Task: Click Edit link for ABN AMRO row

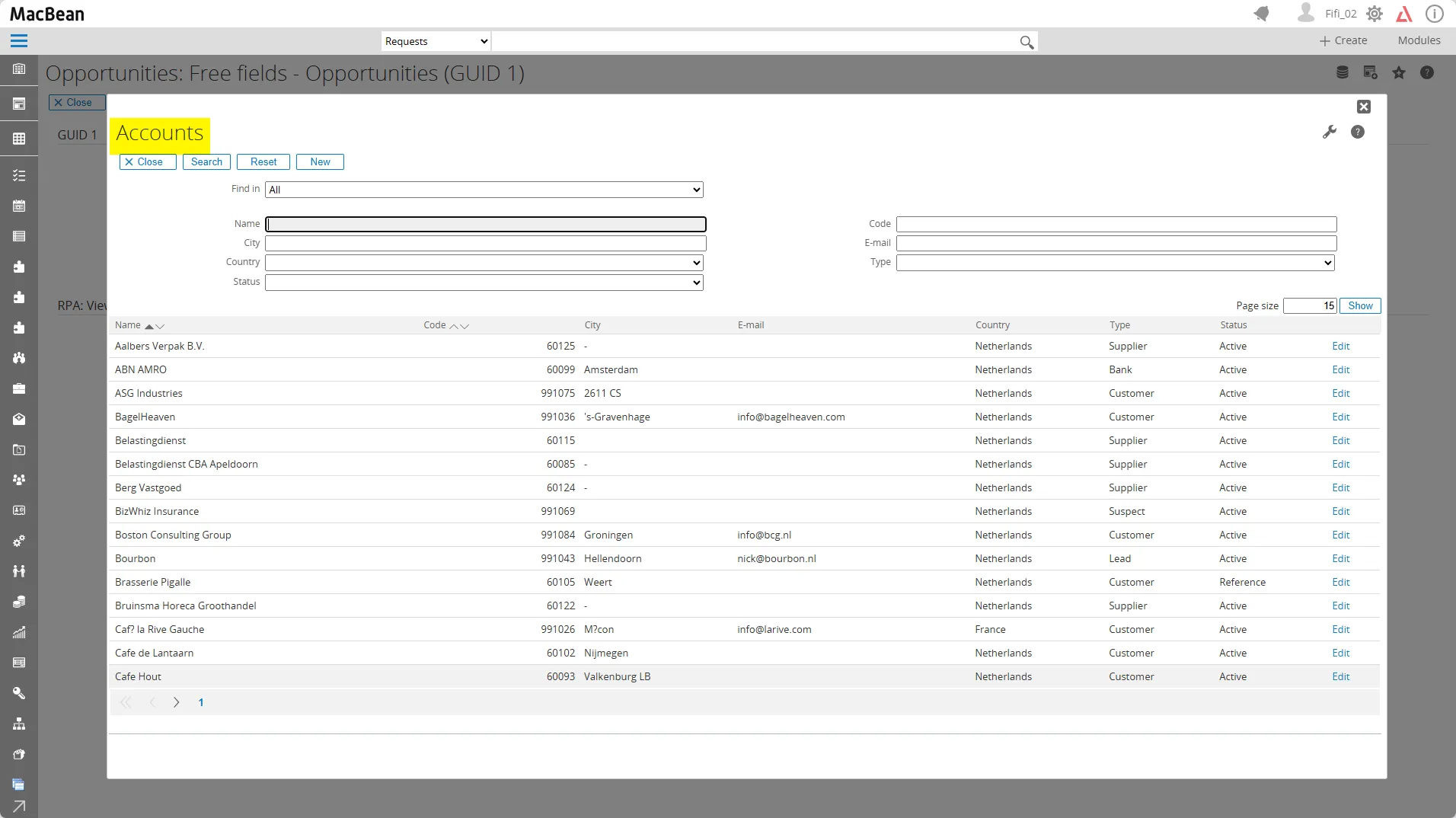Action: pyautogui.click(x=1340, y=369)
